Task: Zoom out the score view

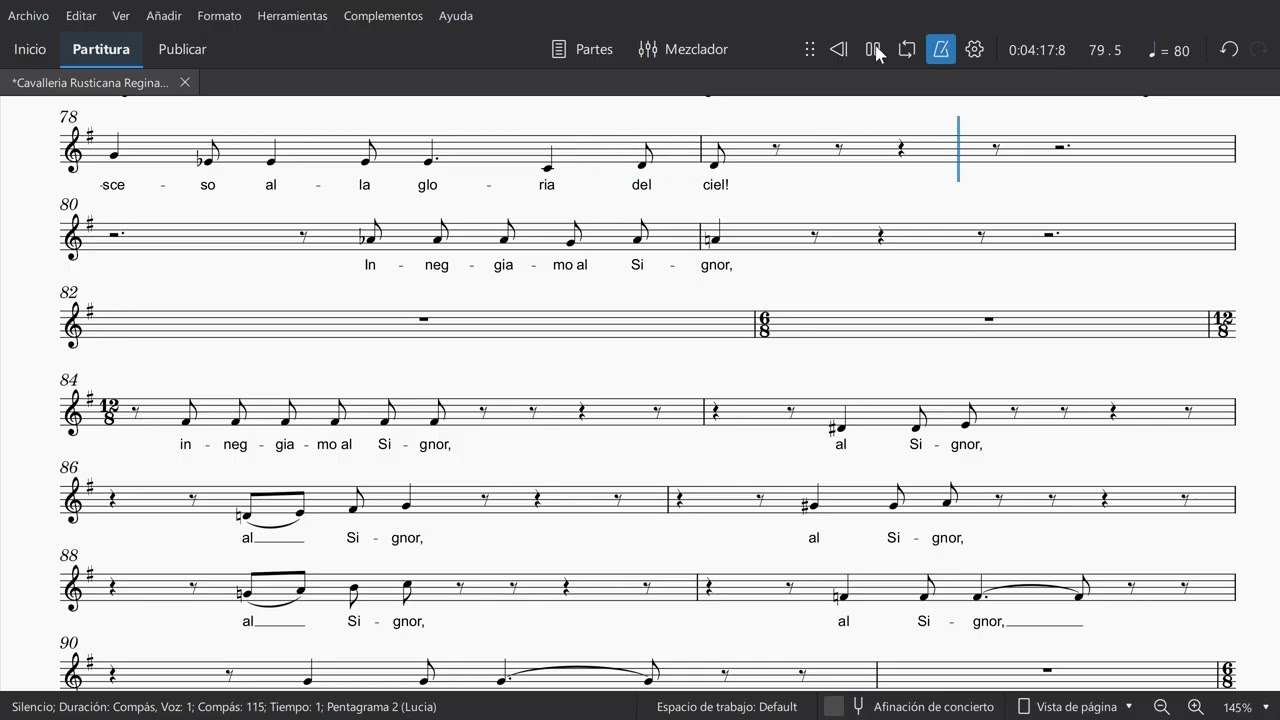Action: (1162, 707)
